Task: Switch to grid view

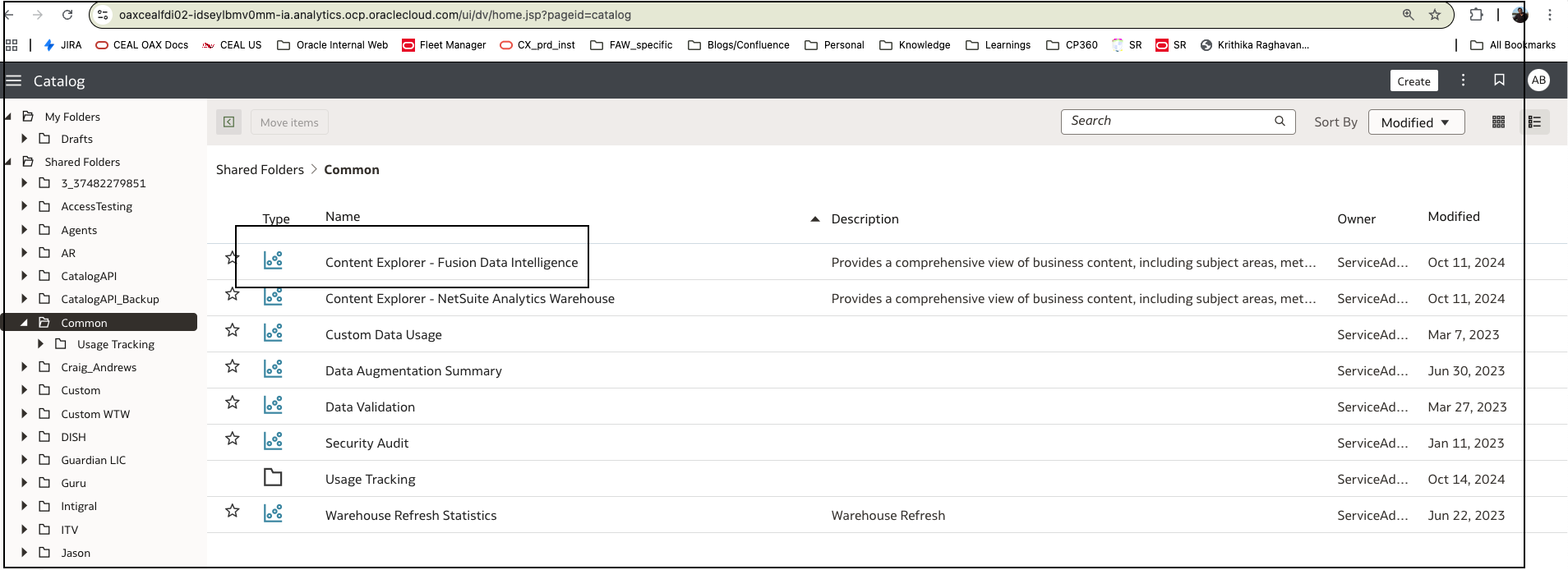Action: (1498, 122)
